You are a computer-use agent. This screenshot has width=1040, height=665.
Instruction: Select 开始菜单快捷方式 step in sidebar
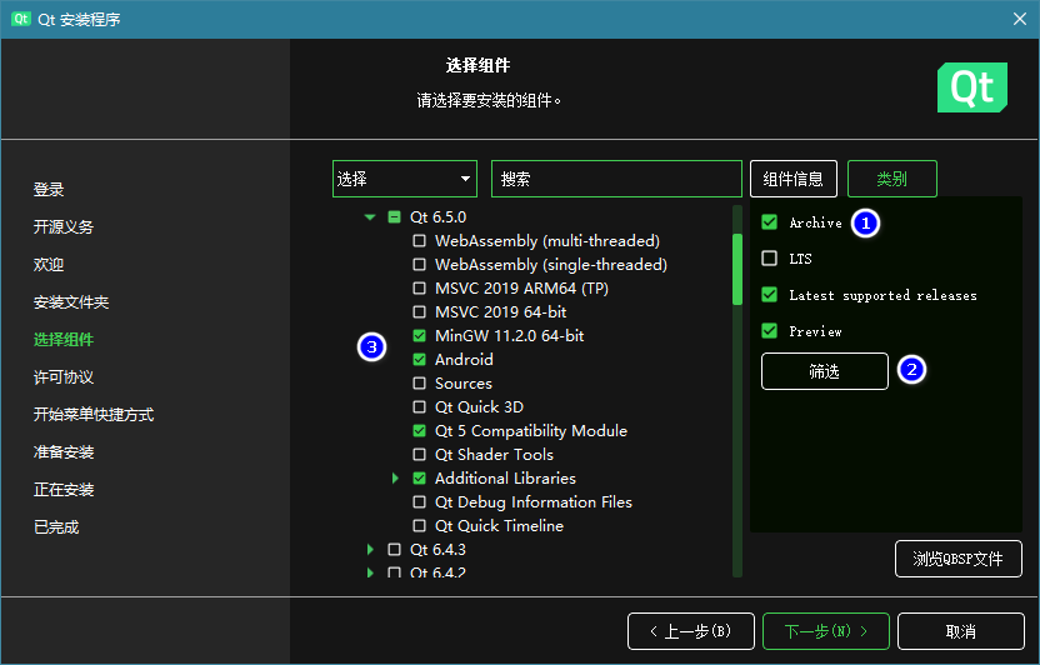pos(94,414)
